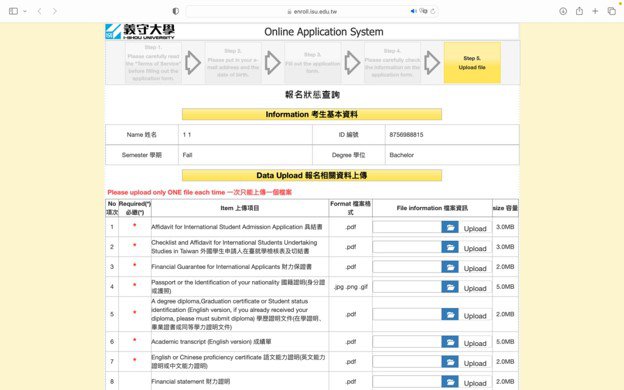
Task: Show the tab overview
Action: click(x=612, y=11)
